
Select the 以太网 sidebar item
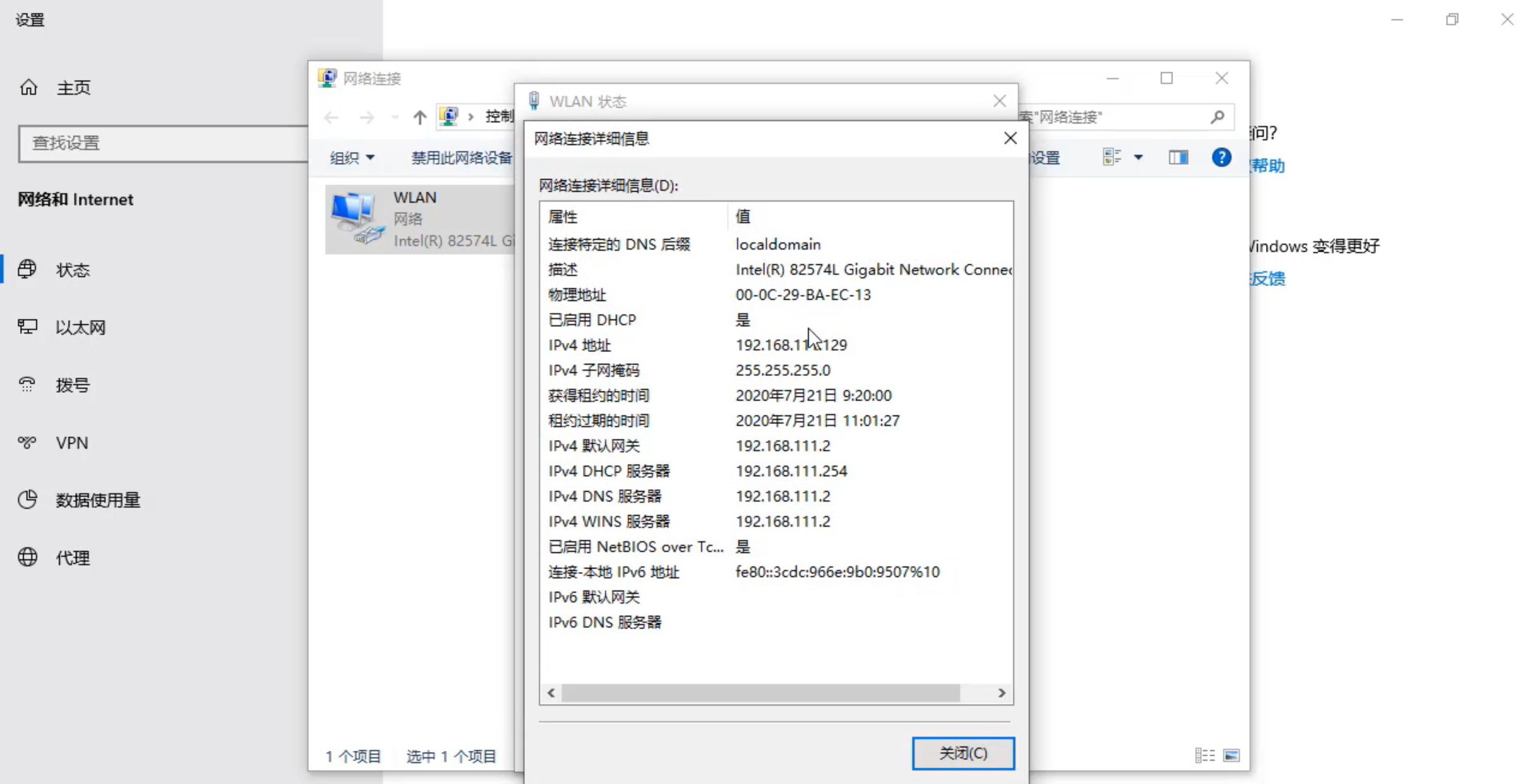80,328
